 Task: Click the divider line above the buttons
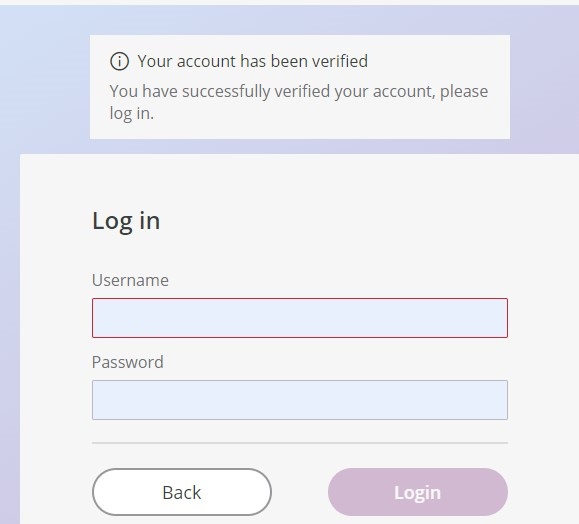tap(300, 442)
